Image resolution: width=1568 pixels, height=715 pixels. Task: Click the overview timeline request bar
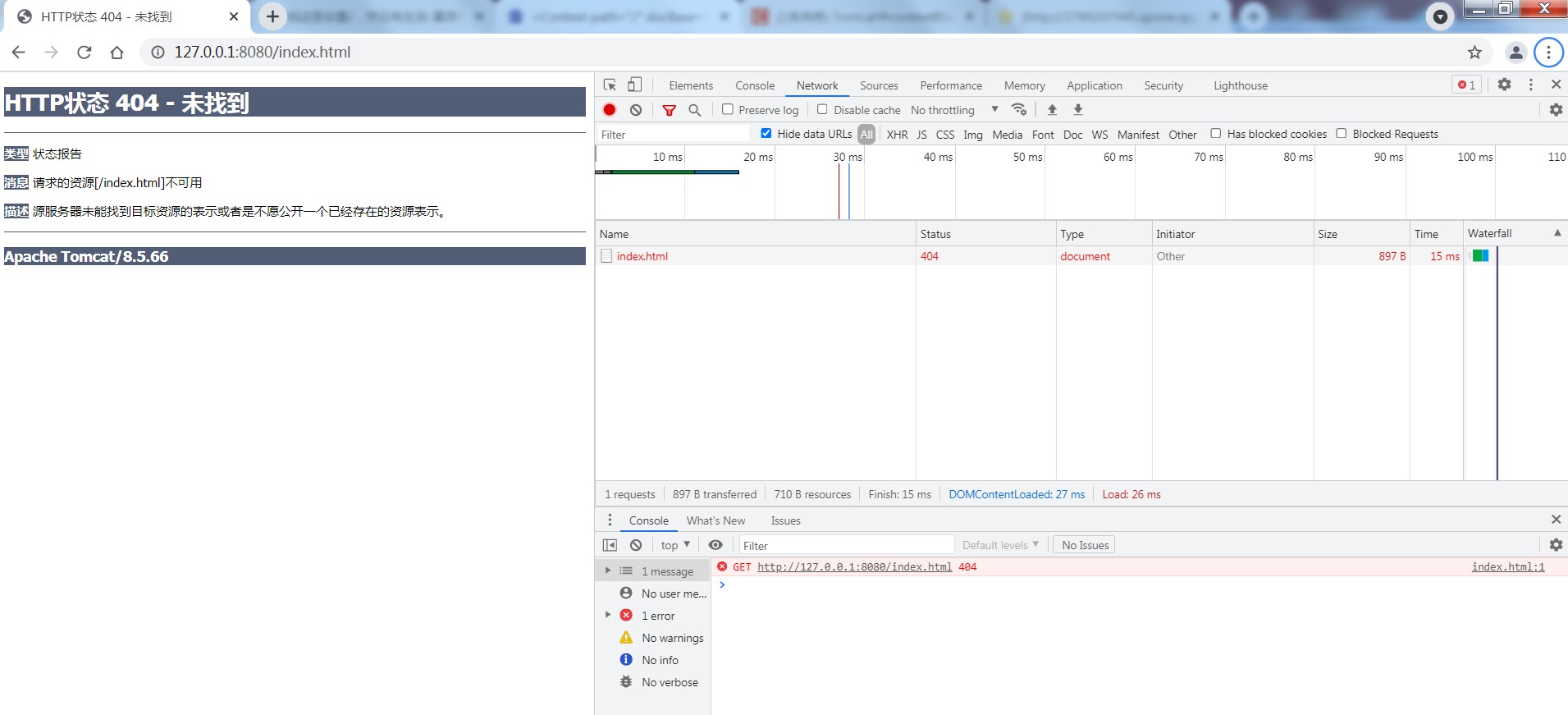(667, 172)
